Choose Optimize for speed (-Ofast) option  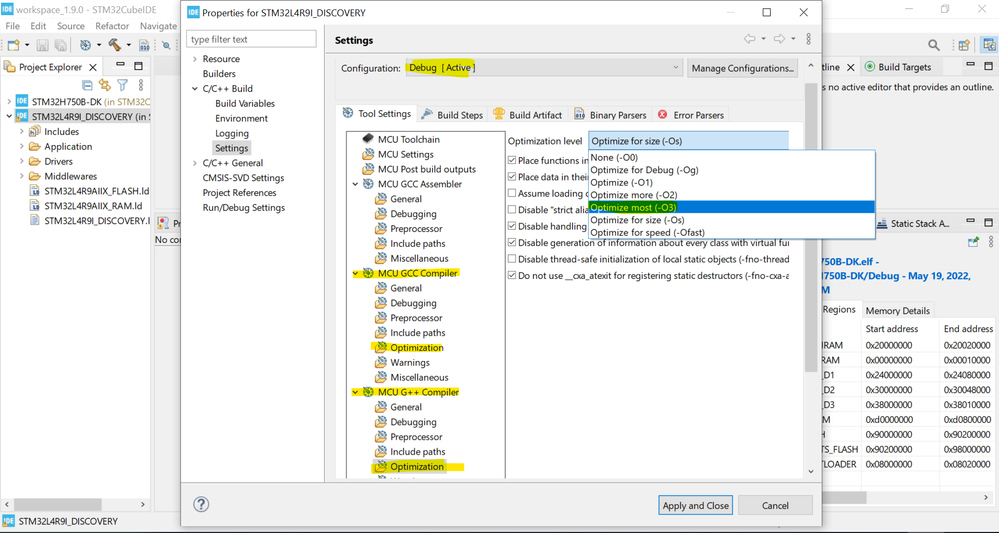click(731, 232)
